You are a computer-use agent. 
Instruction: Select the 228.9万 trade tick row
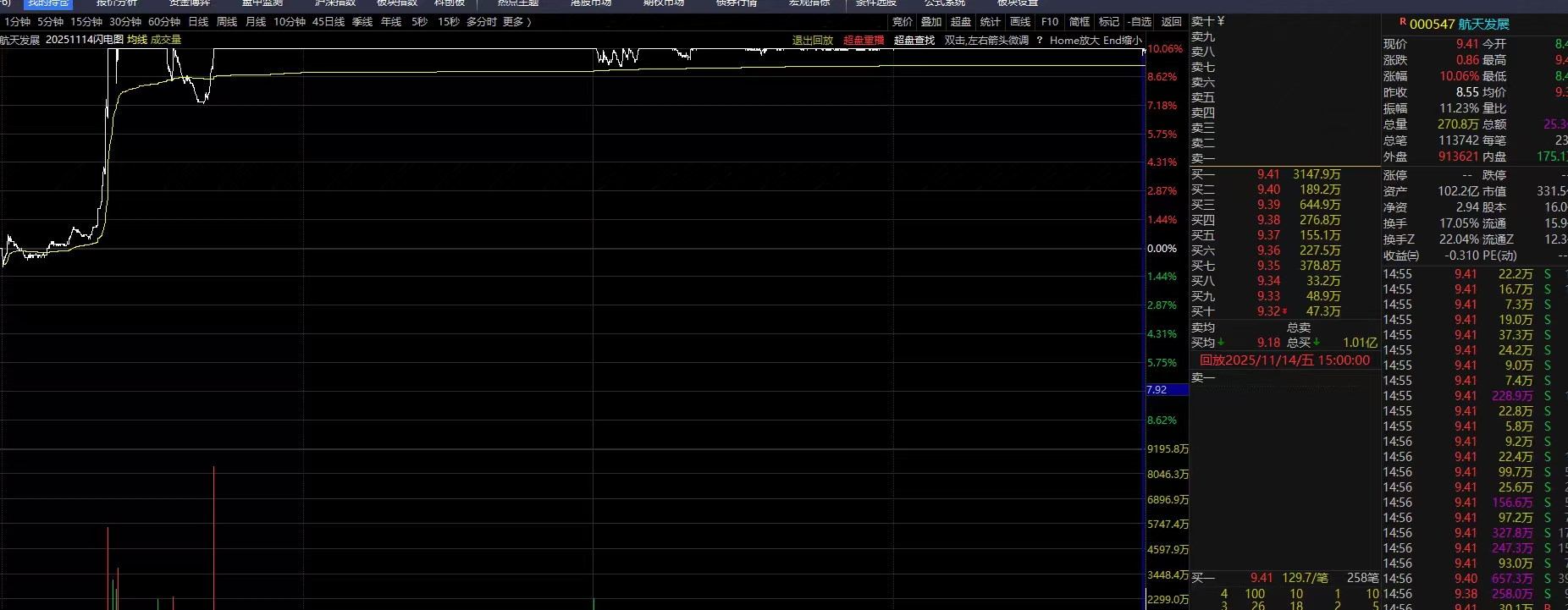tap(1474, 396)
